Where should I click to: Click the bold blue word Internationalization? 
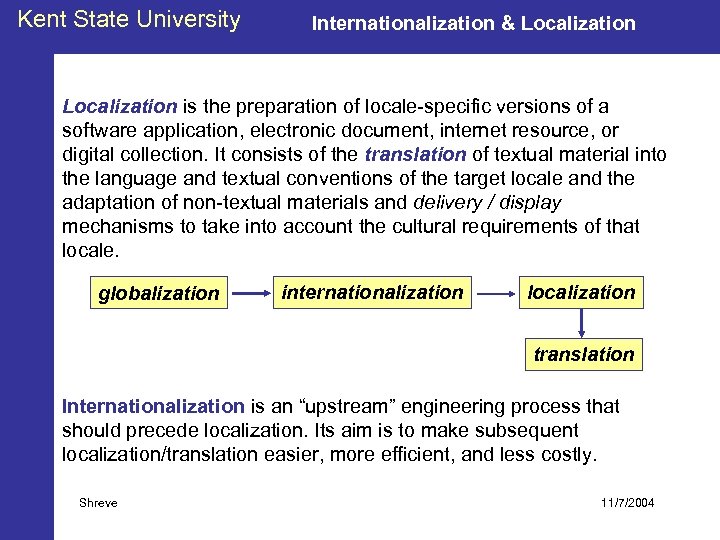(x=153, y=406)
